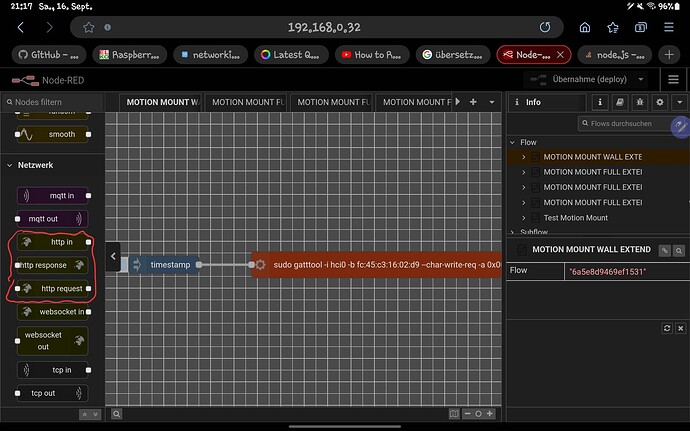Viewport: 690px width, 431px height.
Task: Select the http request palette node
Action: [53, 289]
